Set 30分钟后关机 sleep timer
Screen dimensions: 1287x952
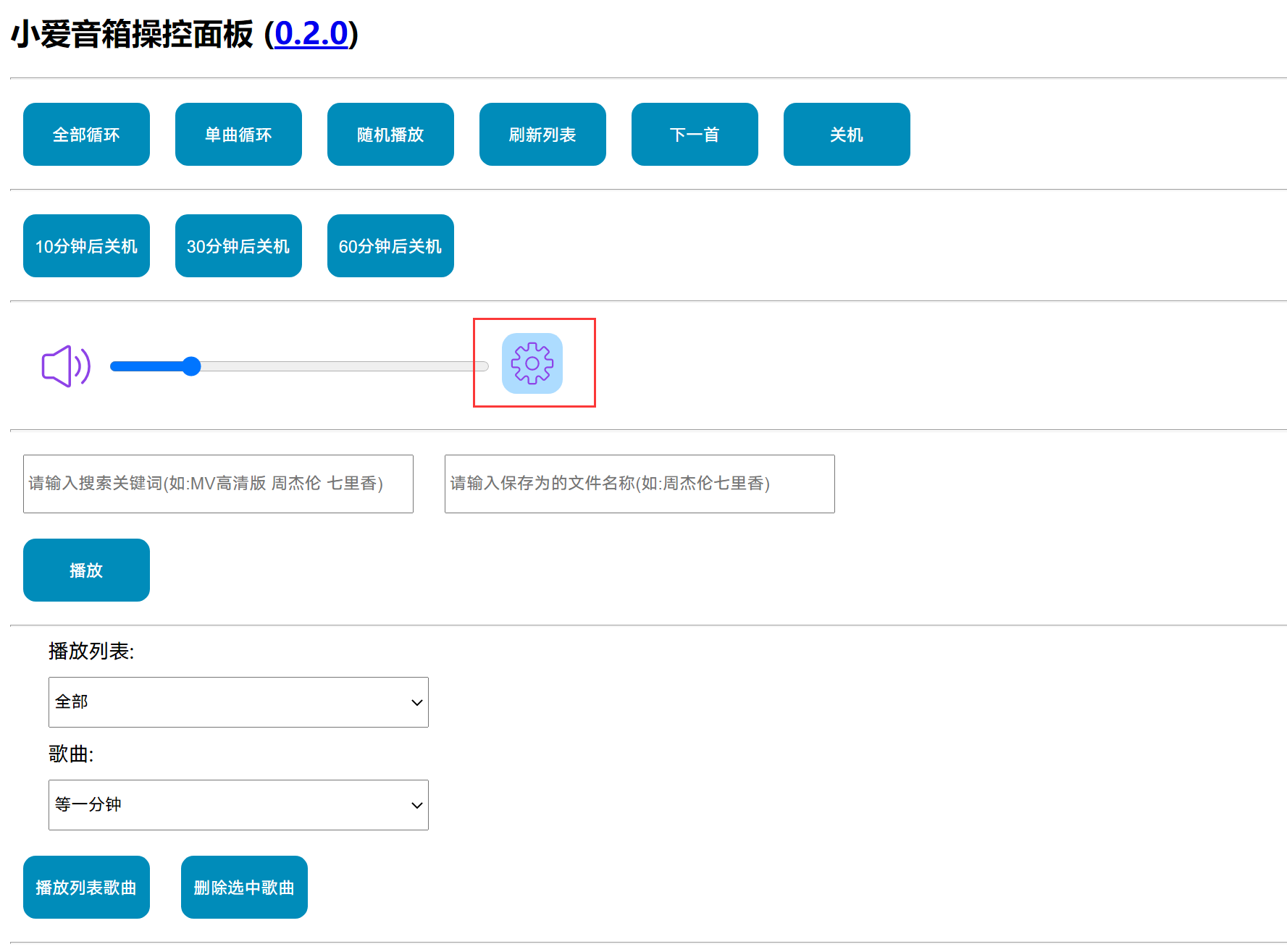pos(238,246)
